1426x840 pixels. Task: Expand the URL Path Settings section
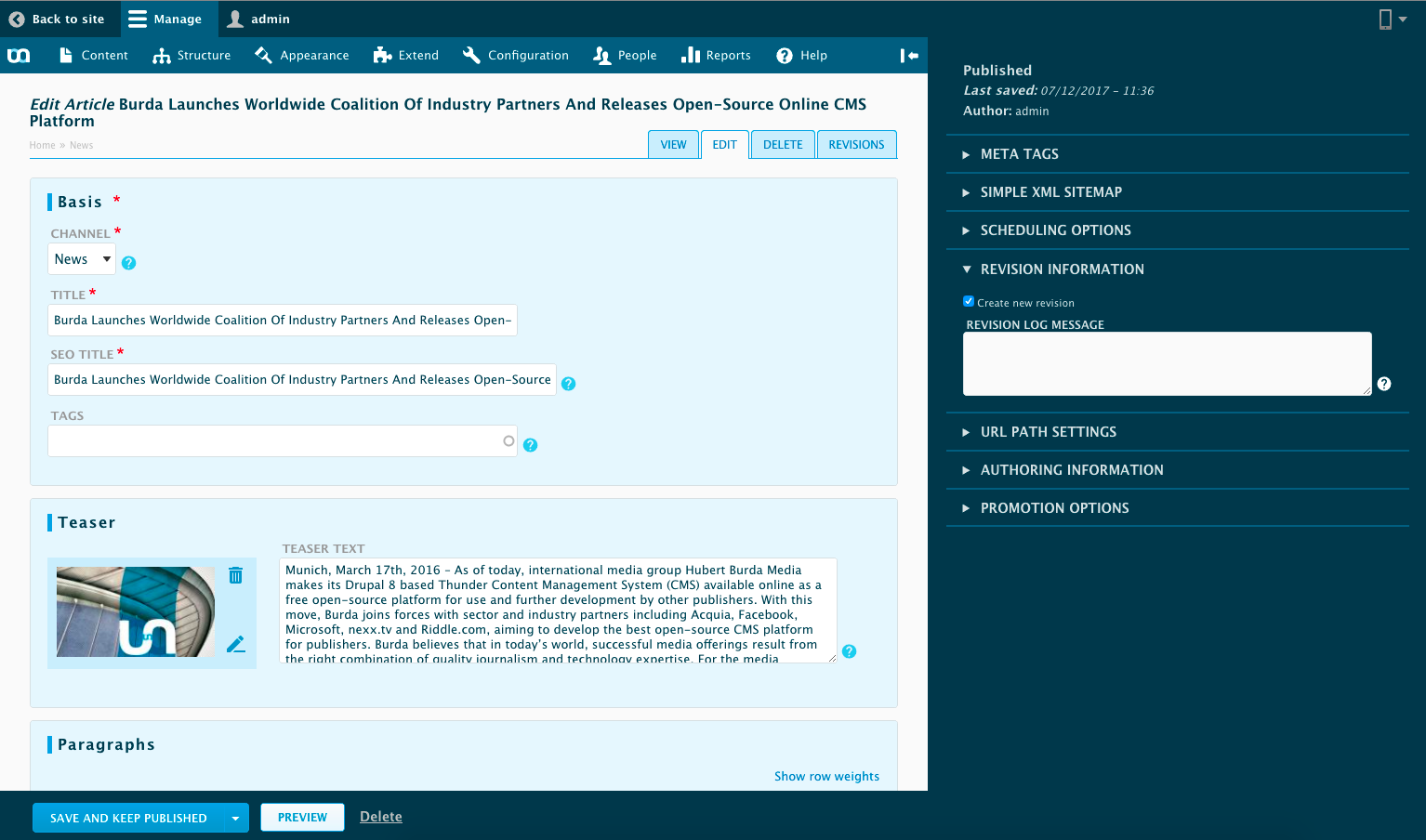pyautogui.click(x=1178, y=432)
